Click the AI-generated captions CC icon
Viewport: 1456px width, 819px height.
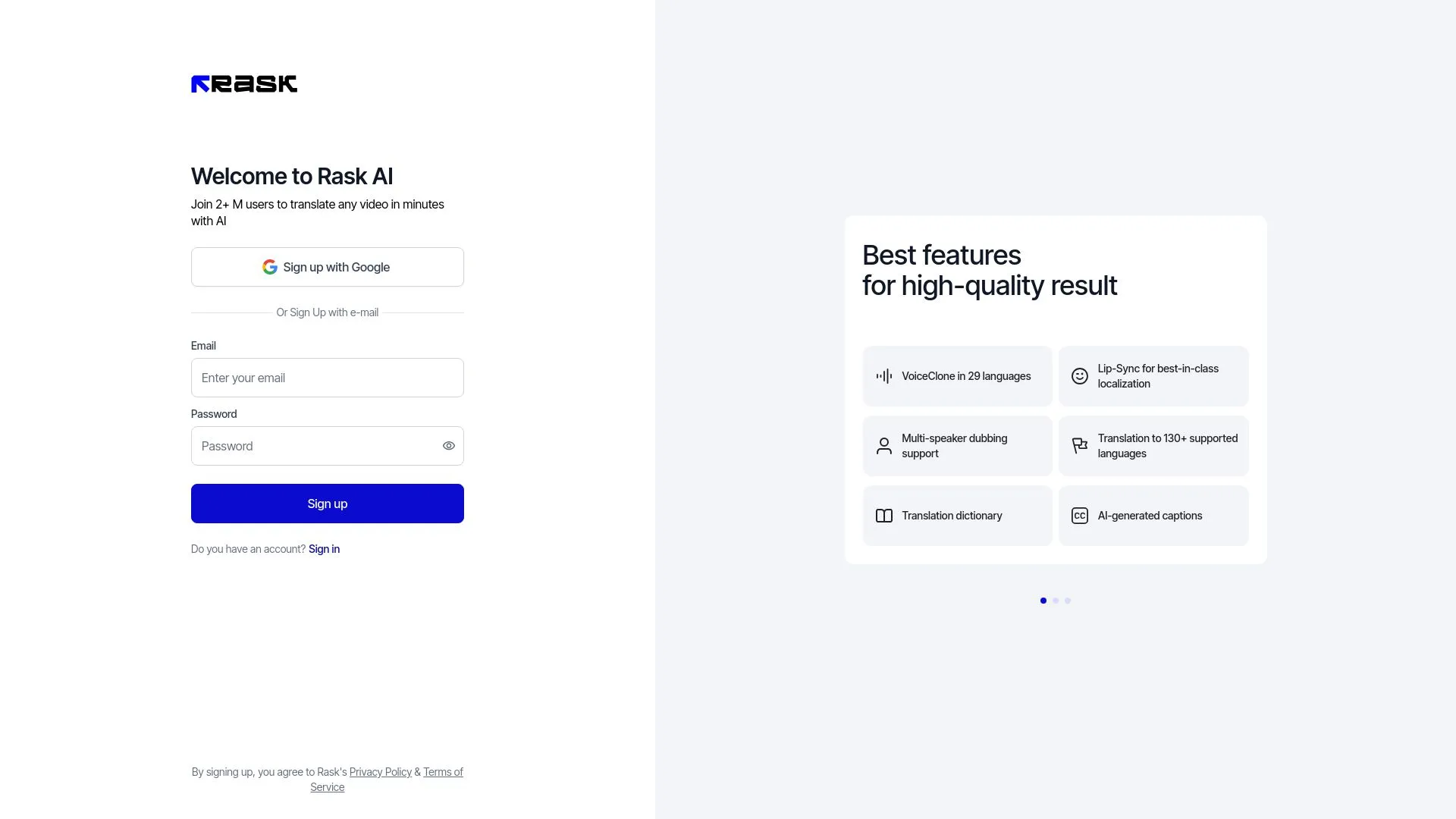tap(1079, 516)
